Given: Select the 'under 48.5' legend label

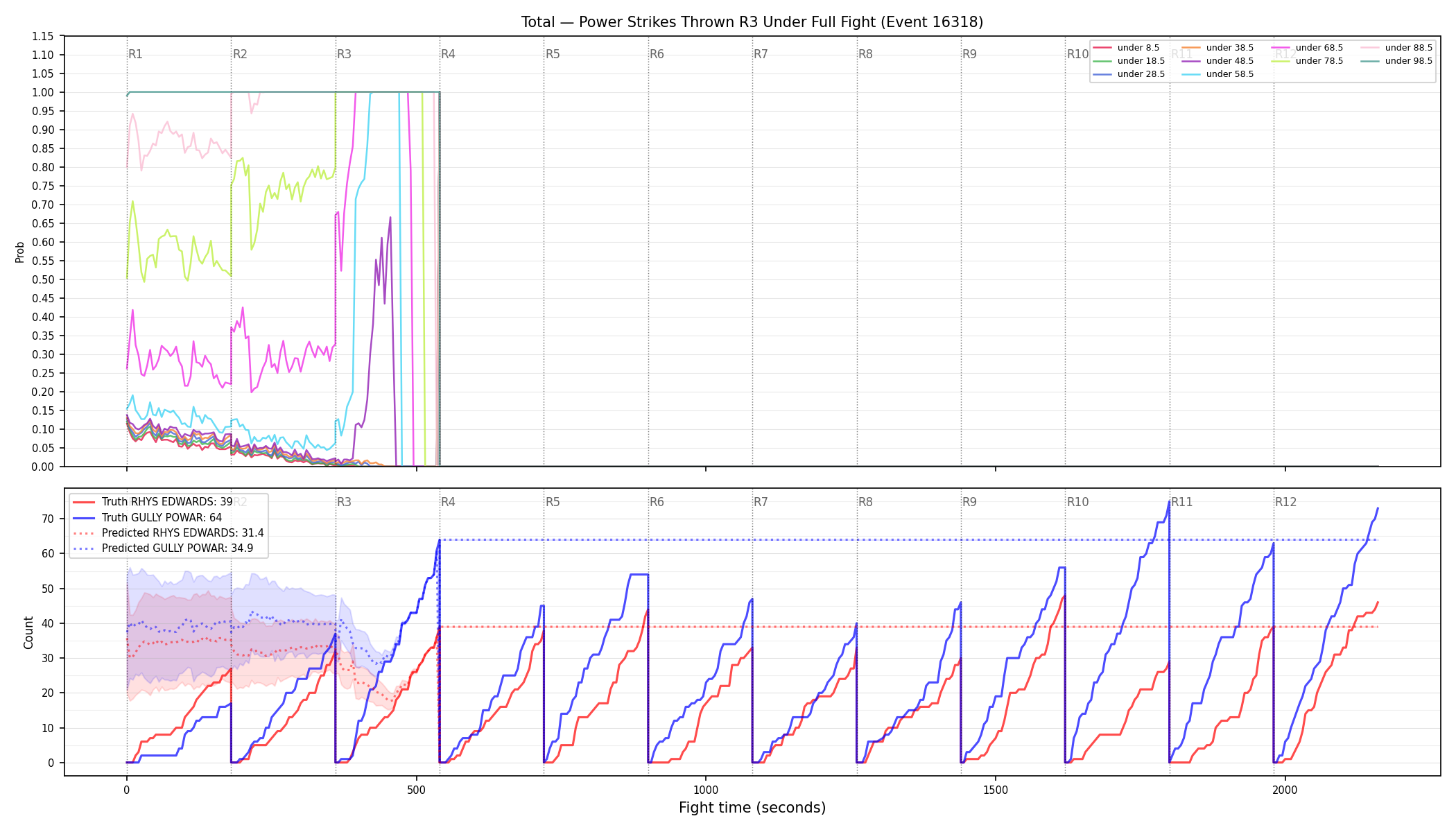Looking at the screenshot, I should point(1230,61).
